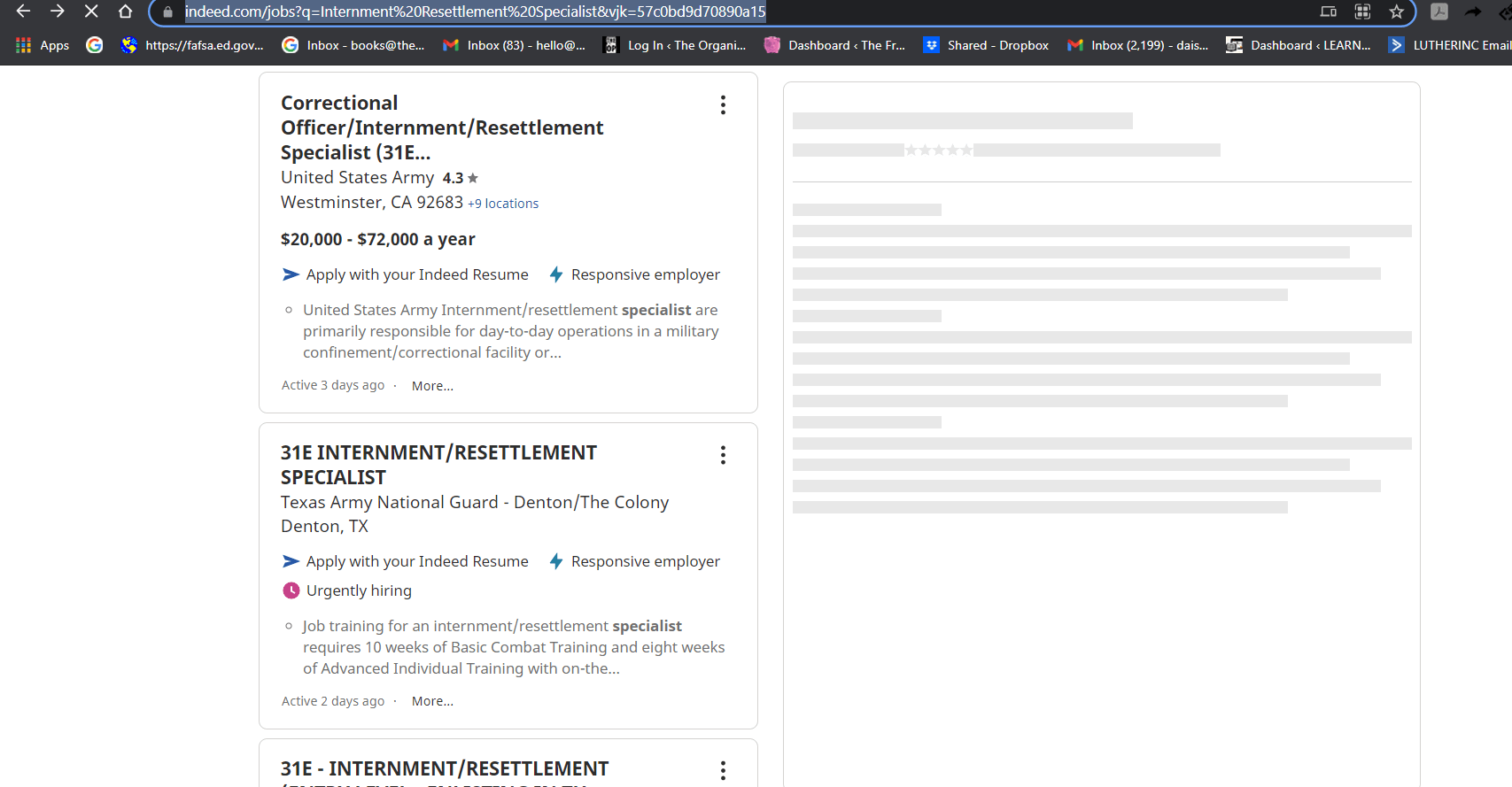1512x787 pixels.
Task: Click the QR code icon in address bar
Action: (x=1362, y=12)
